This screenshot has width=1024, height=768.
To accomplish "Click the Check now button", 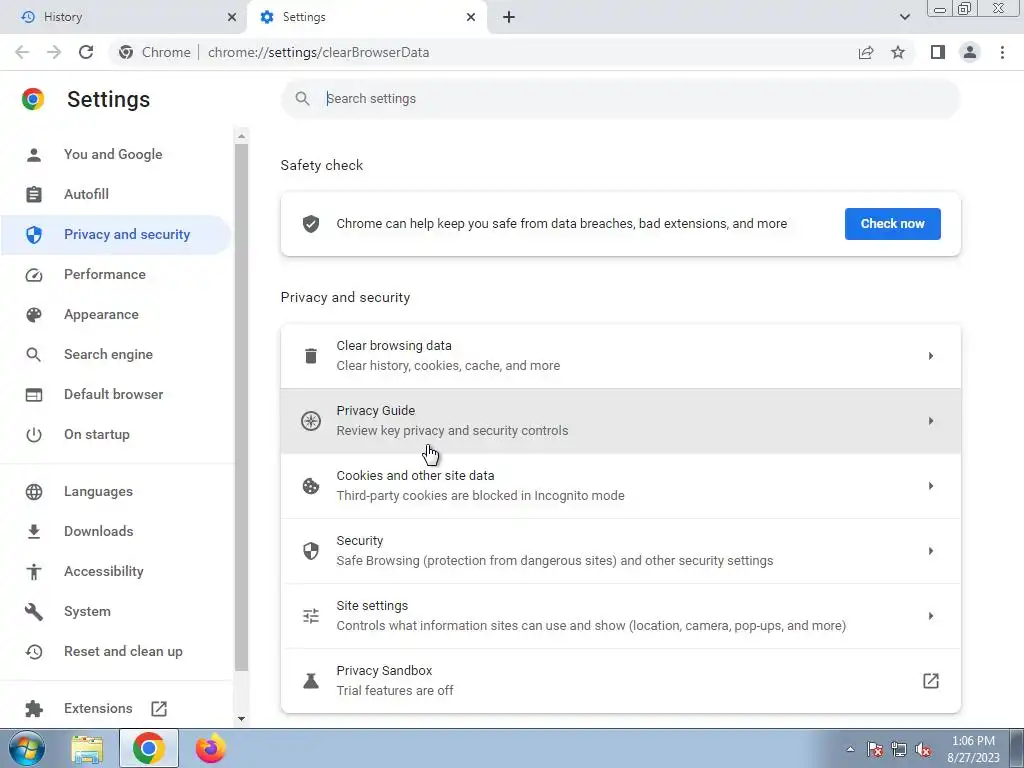I will tap(892, 224).
